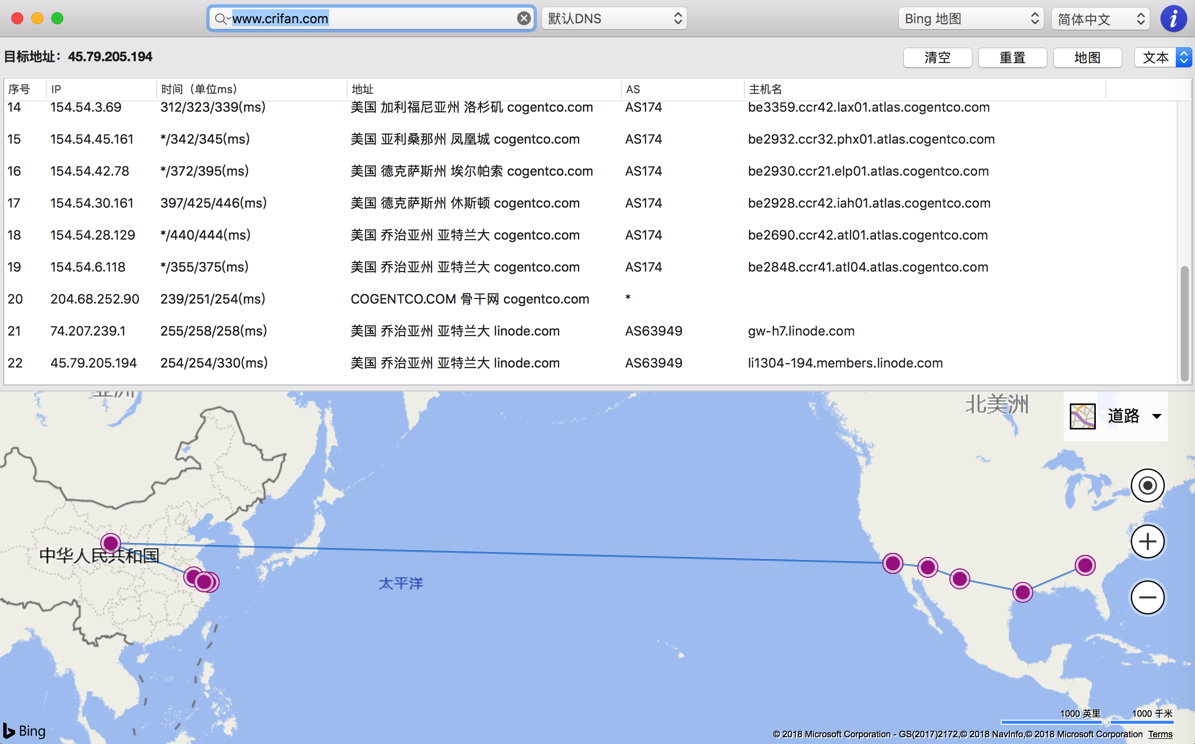This screenshot has height=744, width=1195.
Task: Click the 北美洲 label on the map
Action: tap(997, 405)
